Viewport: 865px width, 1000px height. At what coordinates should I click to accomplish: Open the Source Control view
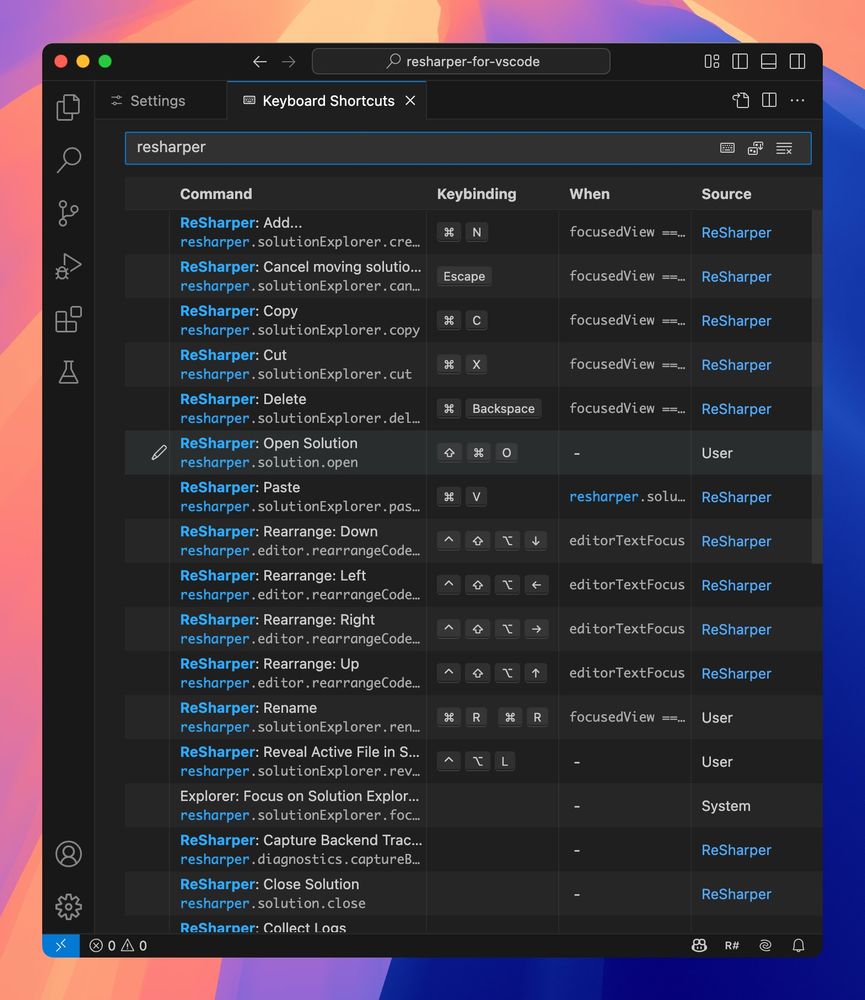point(68,213)
